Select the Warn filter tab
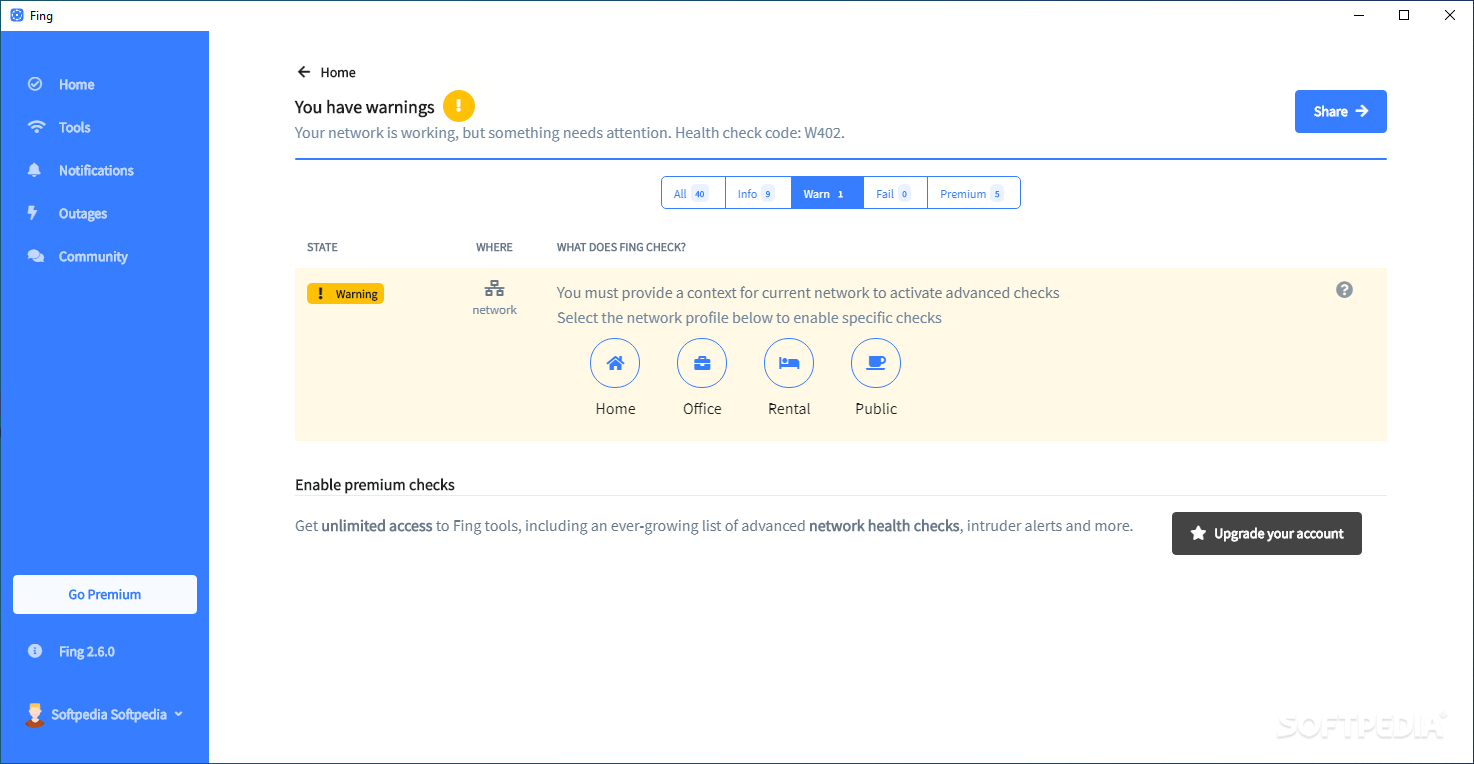The width and height of the screenshot is (1474, 764). click(x=827, y=193)
